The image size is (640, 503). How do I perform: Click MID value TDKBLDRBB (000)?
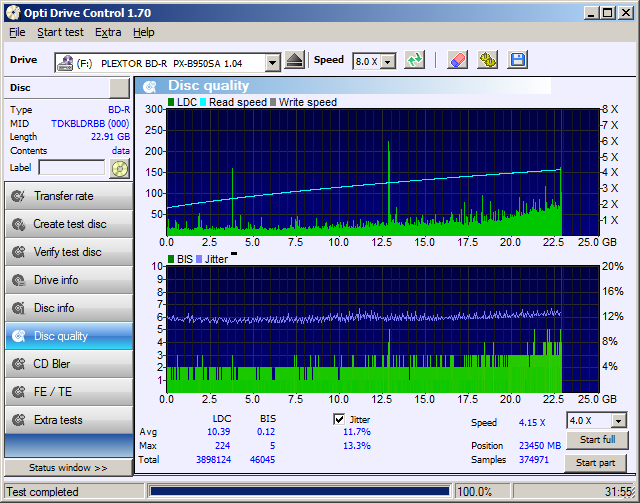pos(90,123)
